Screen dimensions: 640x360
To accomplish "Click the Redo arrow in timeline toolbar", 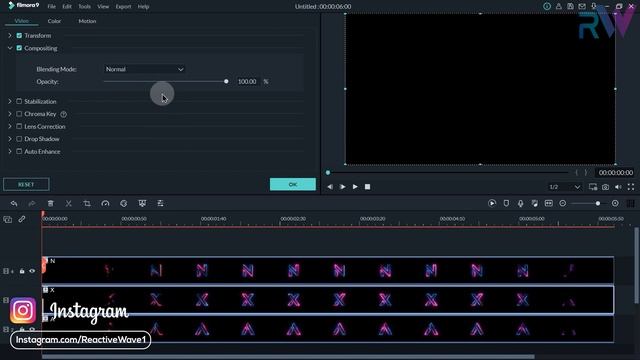I will [32, 203].
